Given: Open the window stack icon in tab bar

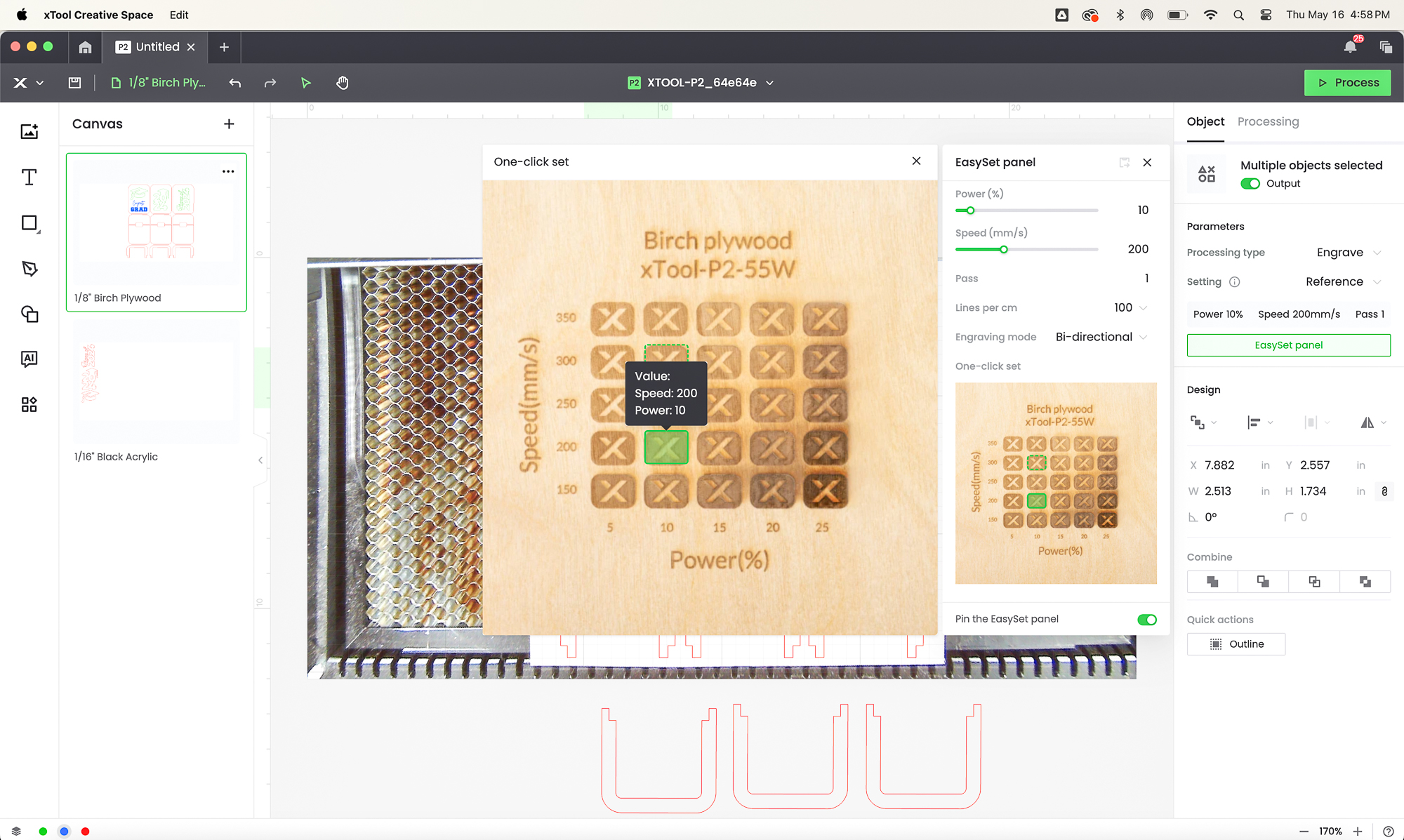Looking at the screenshot, I should (1386, 47).
